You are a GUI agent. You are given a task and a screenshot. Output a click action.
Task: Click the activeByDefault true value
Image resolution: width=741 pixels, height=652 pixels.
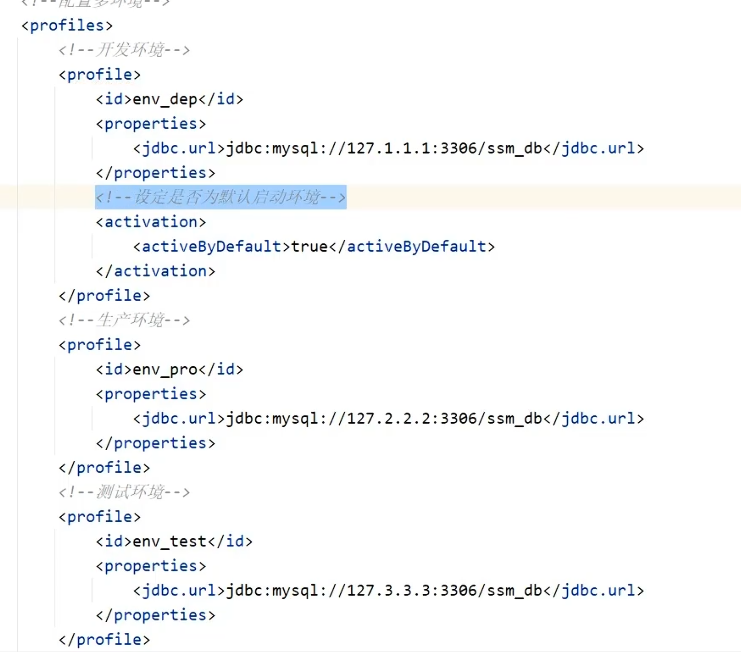[310, 247]
